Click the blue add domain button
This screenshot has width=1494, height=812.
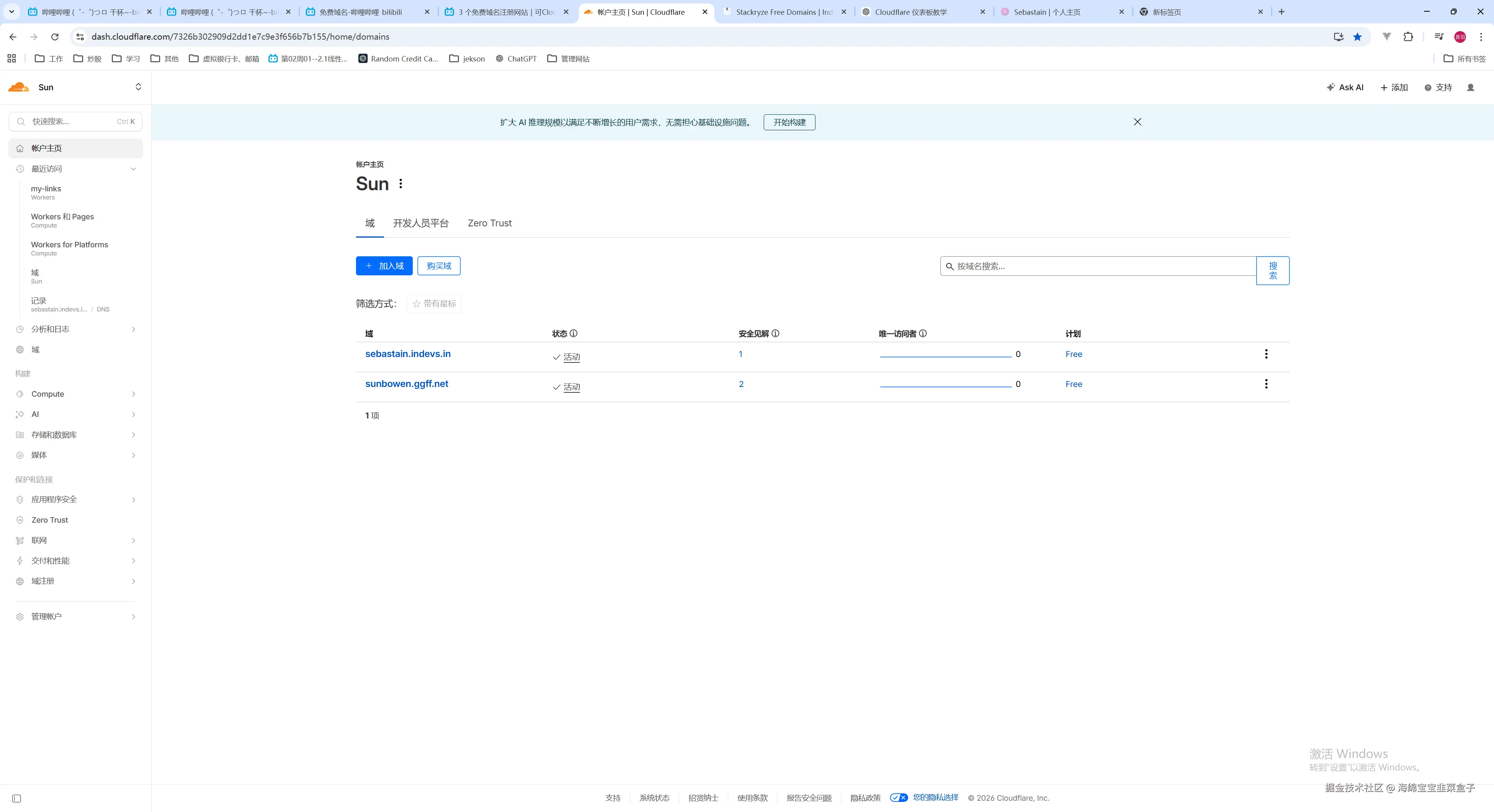click(x=384, y=266)
